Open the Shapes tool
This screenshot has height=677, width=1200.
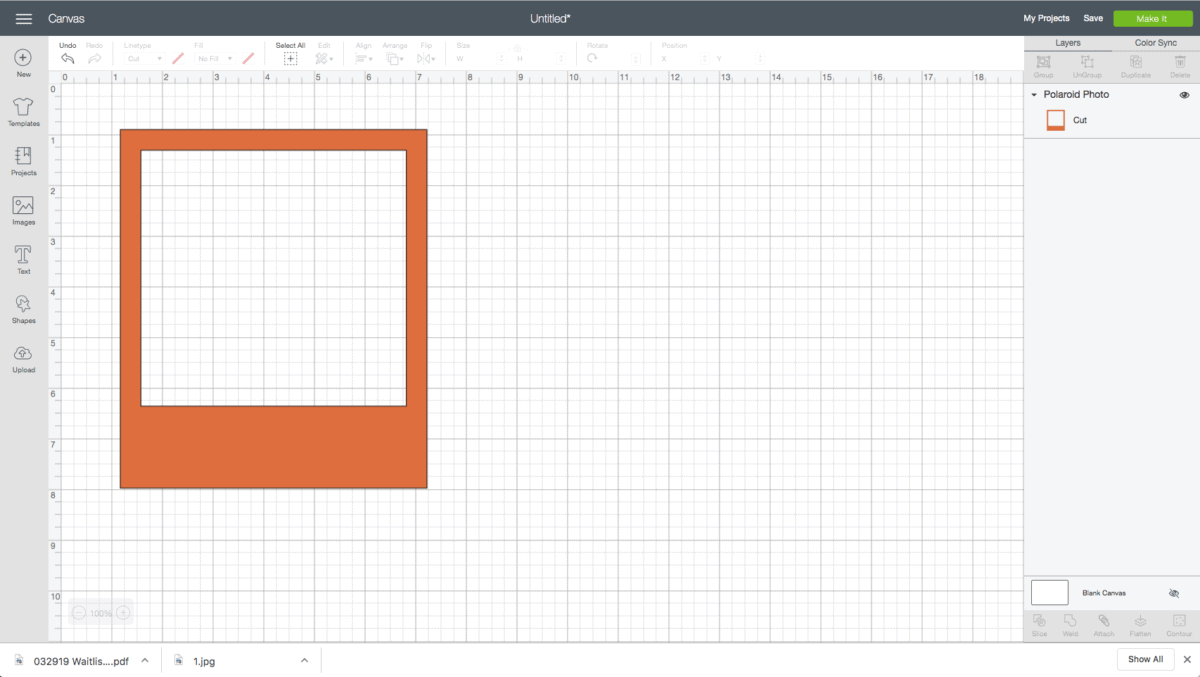[x=23, y=304]
